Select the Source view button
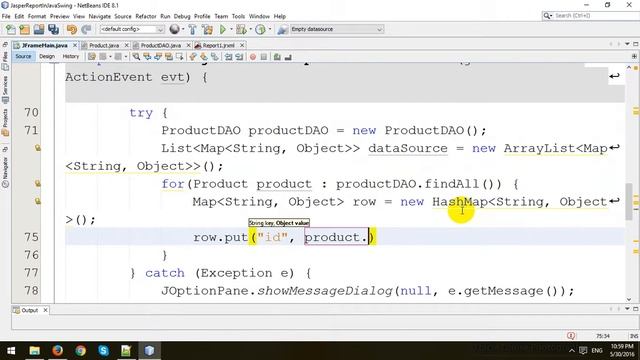Viewport: 640px width, 360px height. coord(23,56)
